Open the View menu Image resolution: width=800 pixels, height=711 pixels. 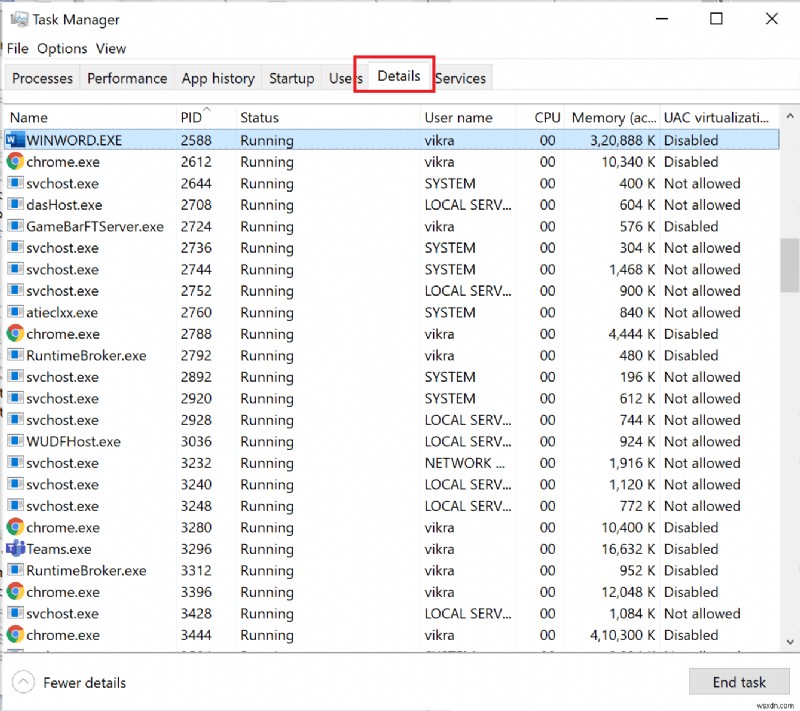click(x=111, y=48)
